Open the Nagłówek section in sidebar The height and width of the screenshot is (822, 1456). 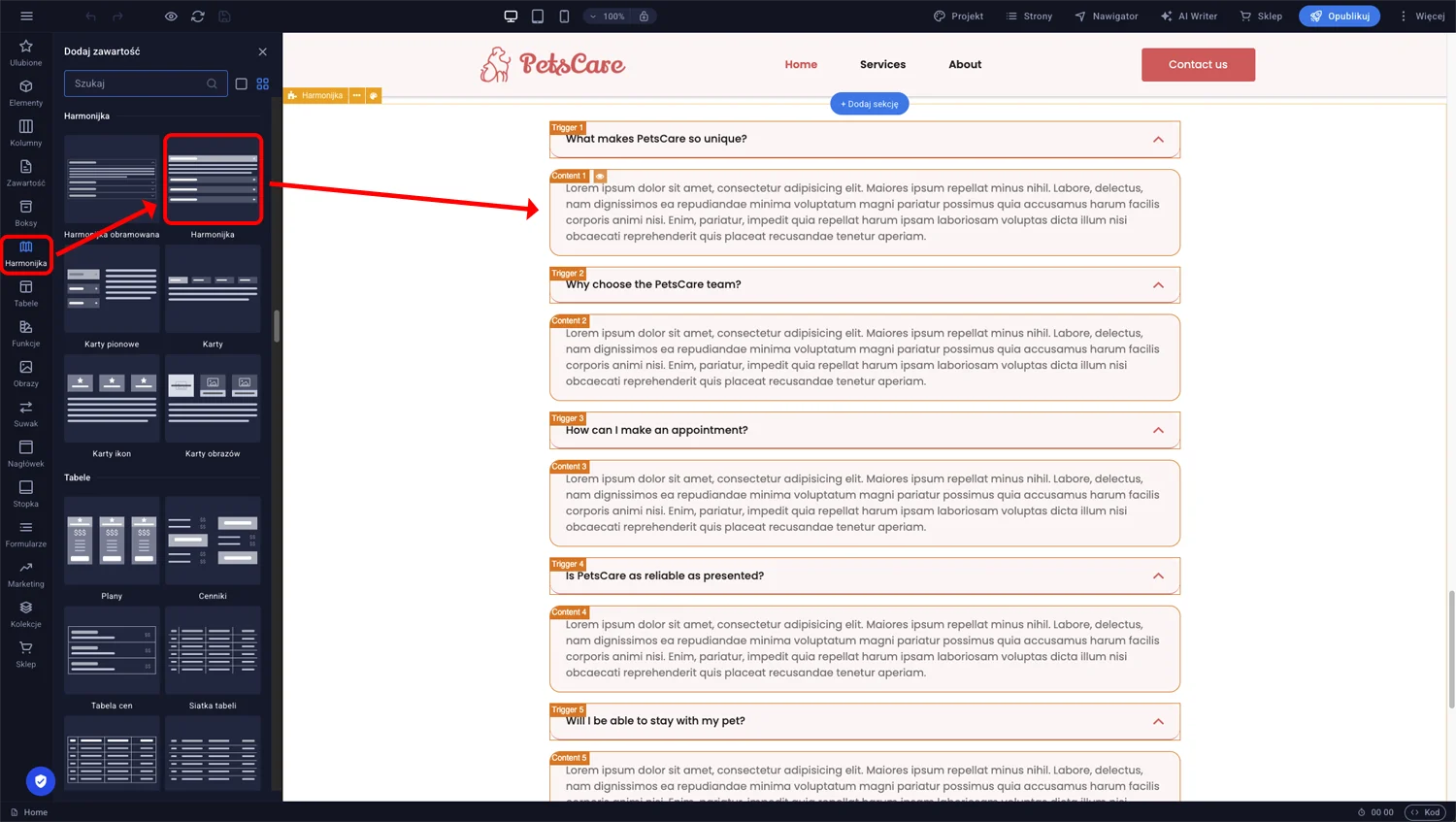point(25,454)
